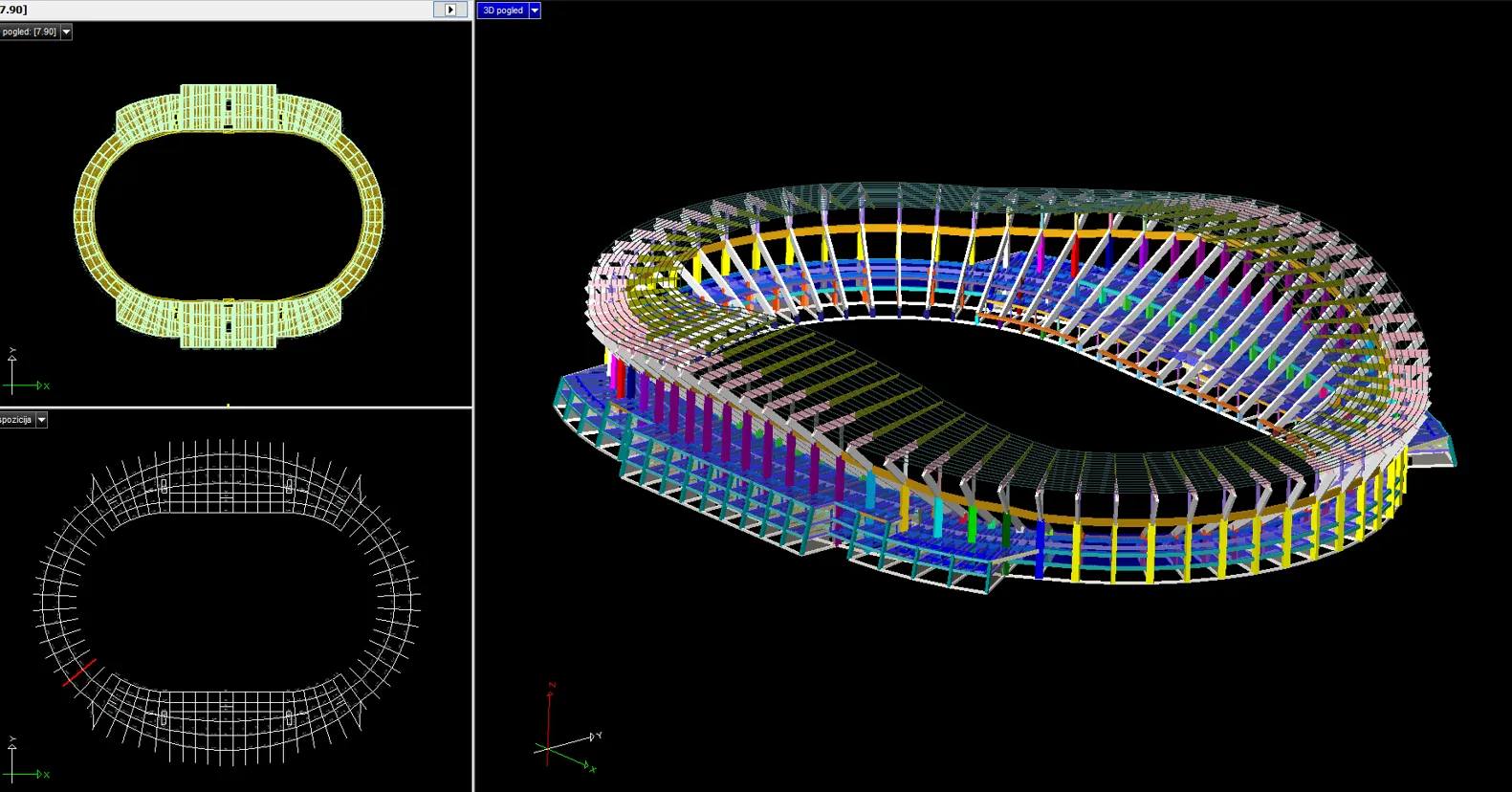The height and width of the screenshot is (792, 1512).
Task: Click the pogled: [7.90] view label
Action: click(x=30, y=32)
